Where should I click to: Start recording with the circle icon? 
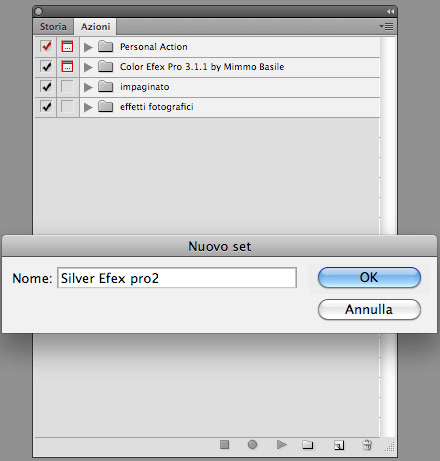[252, 444]
